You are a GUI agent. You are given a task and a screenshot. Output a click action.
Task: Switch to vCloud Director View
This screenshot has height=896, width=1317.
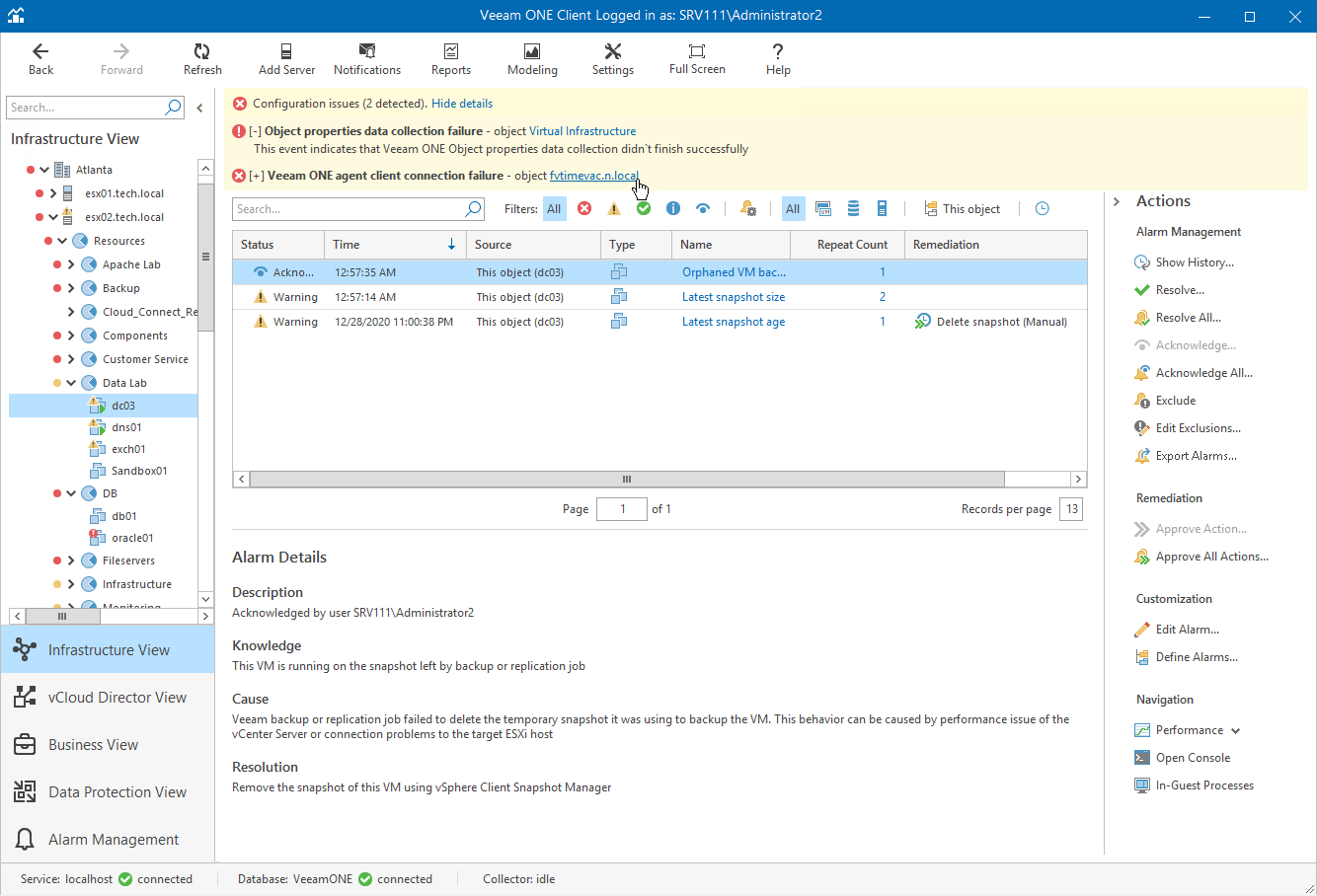(x=108, y=697)
